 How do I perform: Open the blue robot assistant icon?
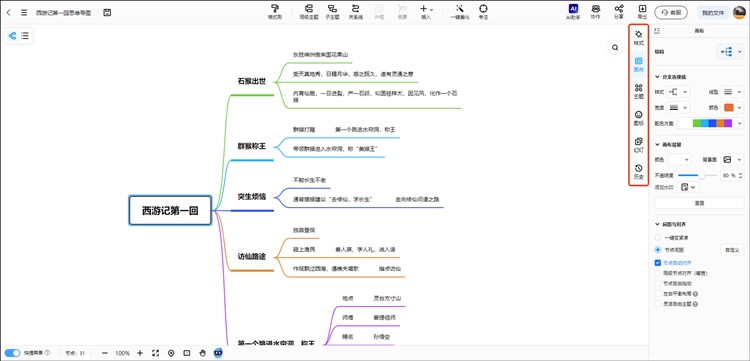click(218, 353)
